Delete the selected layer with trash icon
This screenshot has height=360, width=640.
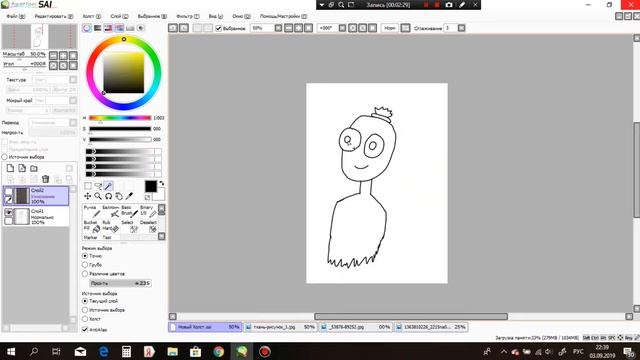click(46, 179)
